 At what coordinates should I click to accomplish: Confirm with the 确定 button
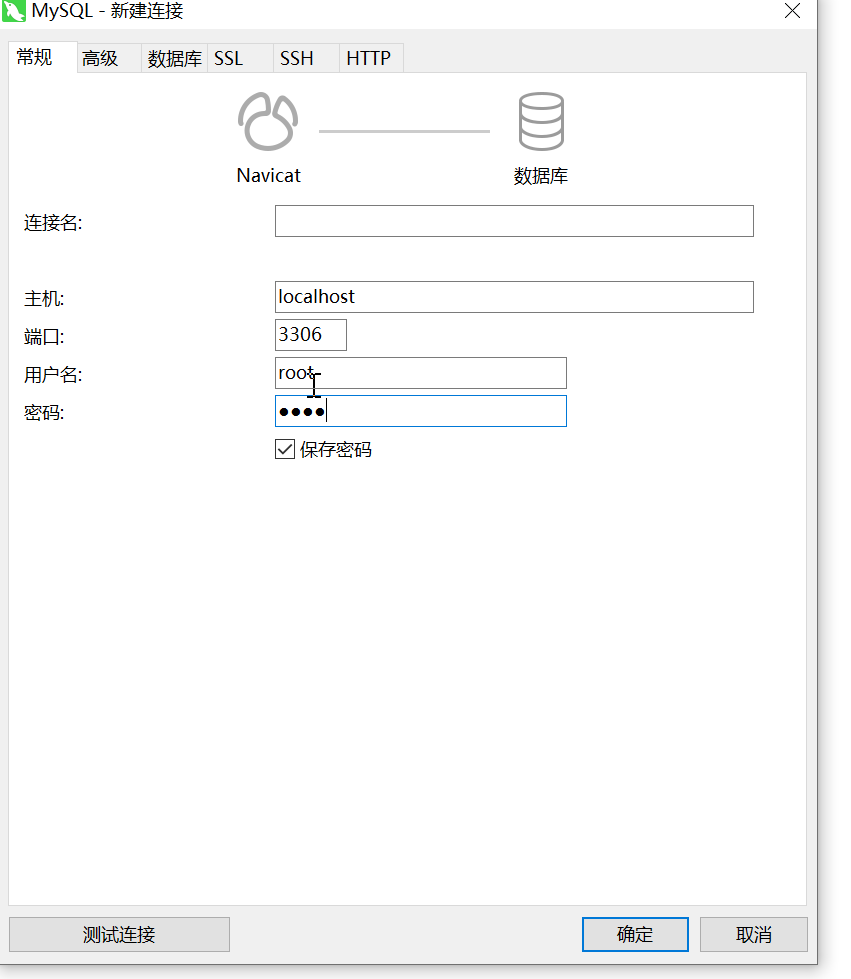coord(635,934)
